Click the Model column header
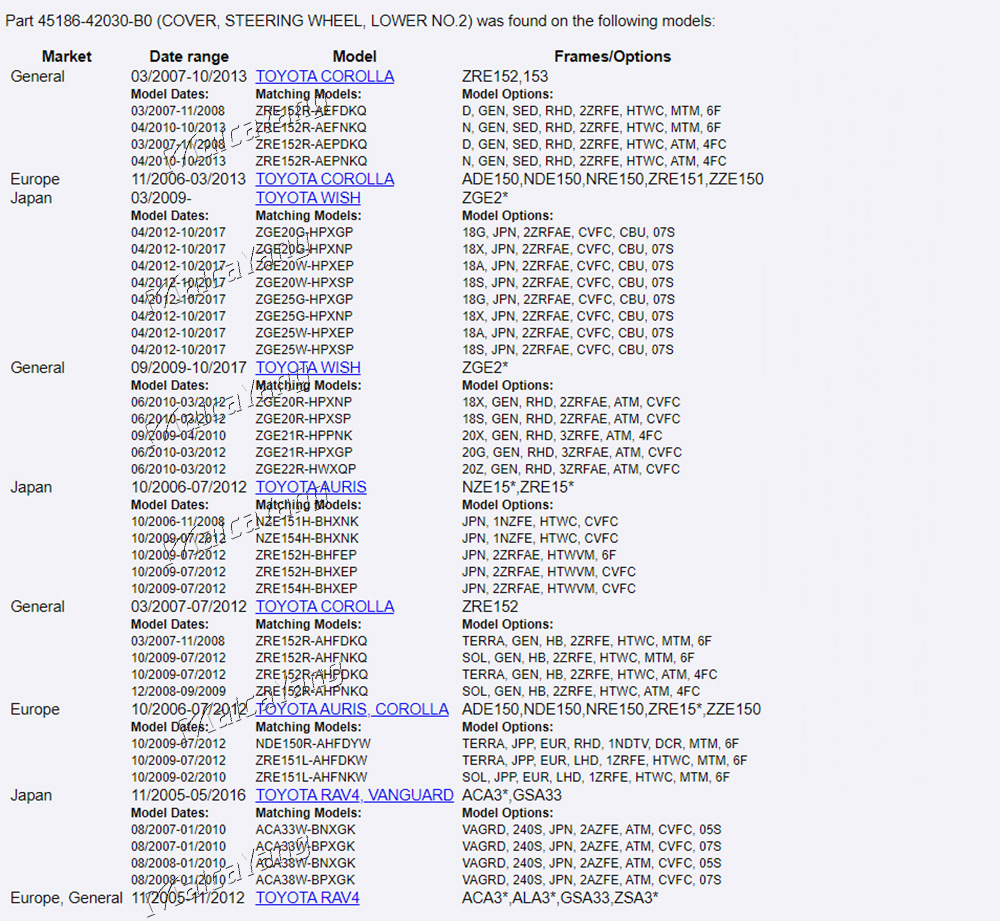Viewport: 1000px width, 921px height. [x=355, y=57]
